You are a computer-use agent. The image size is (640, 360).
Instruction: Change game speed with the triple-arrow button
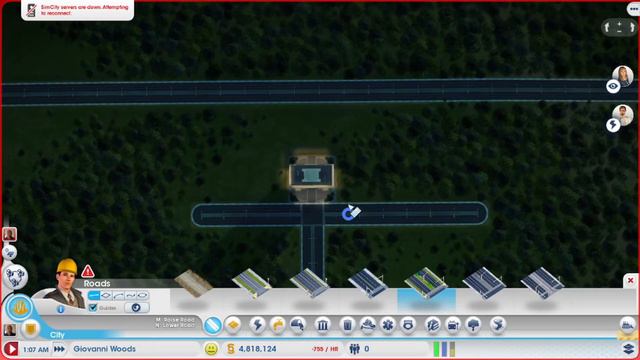tap(59, 349)
